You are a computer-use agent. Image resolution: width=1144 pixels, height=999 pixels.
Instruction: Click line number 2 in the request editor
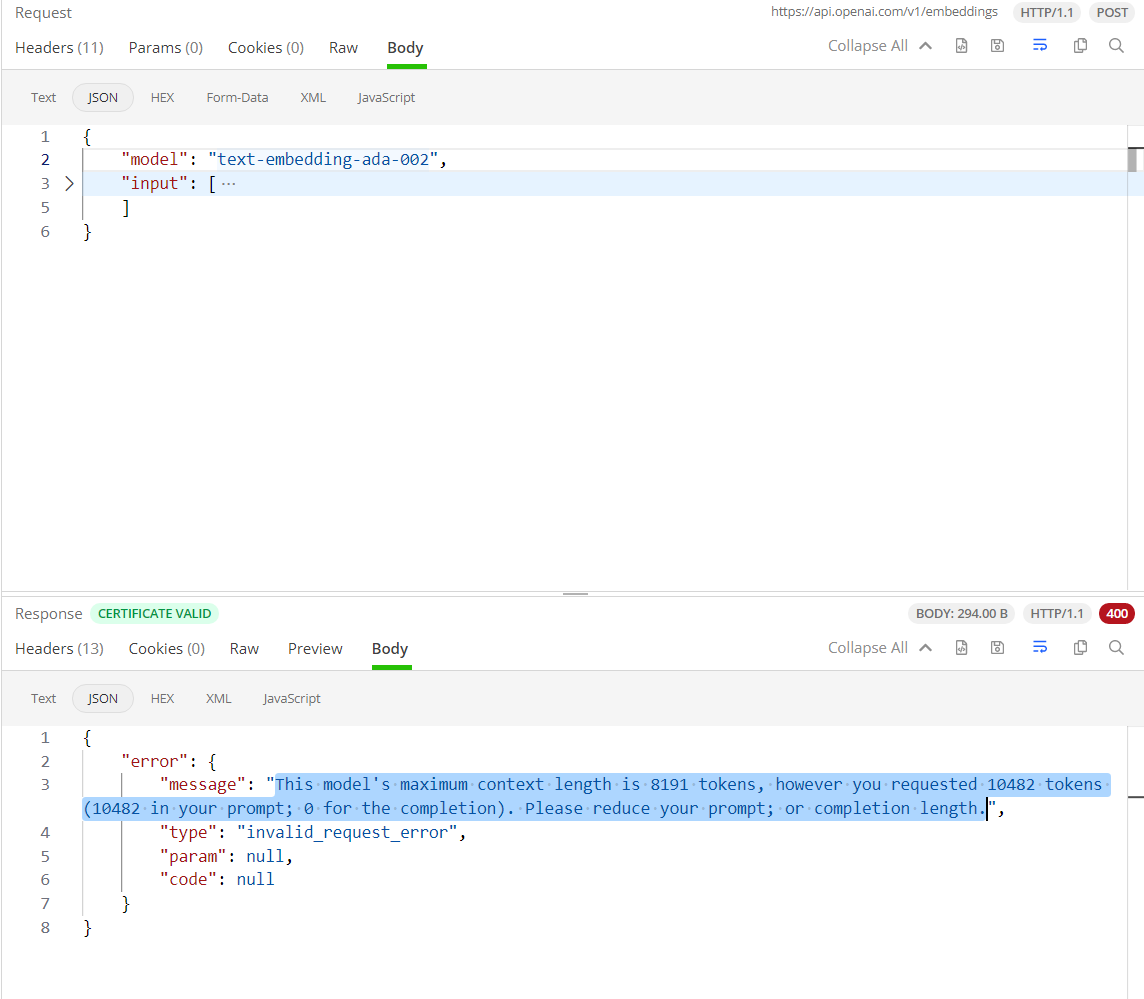click(45, 160)
